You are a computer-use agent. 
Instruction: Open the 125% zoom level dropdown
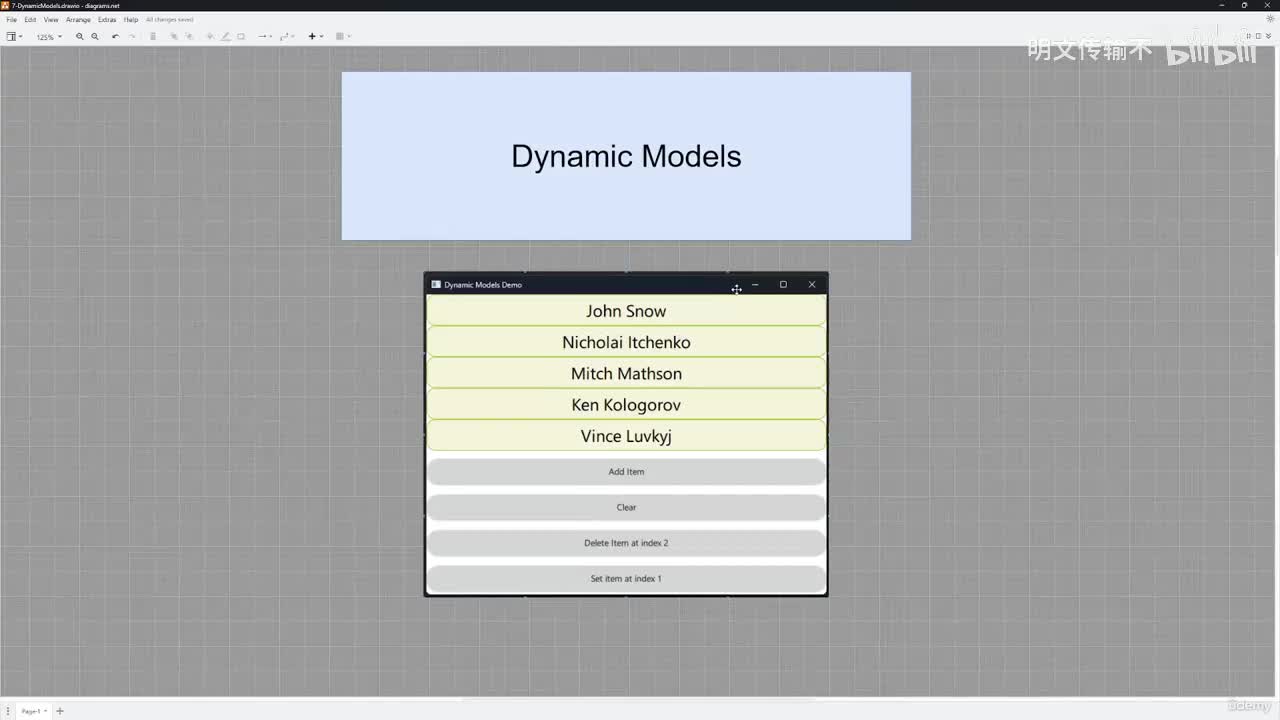click(x=49, y=37)
